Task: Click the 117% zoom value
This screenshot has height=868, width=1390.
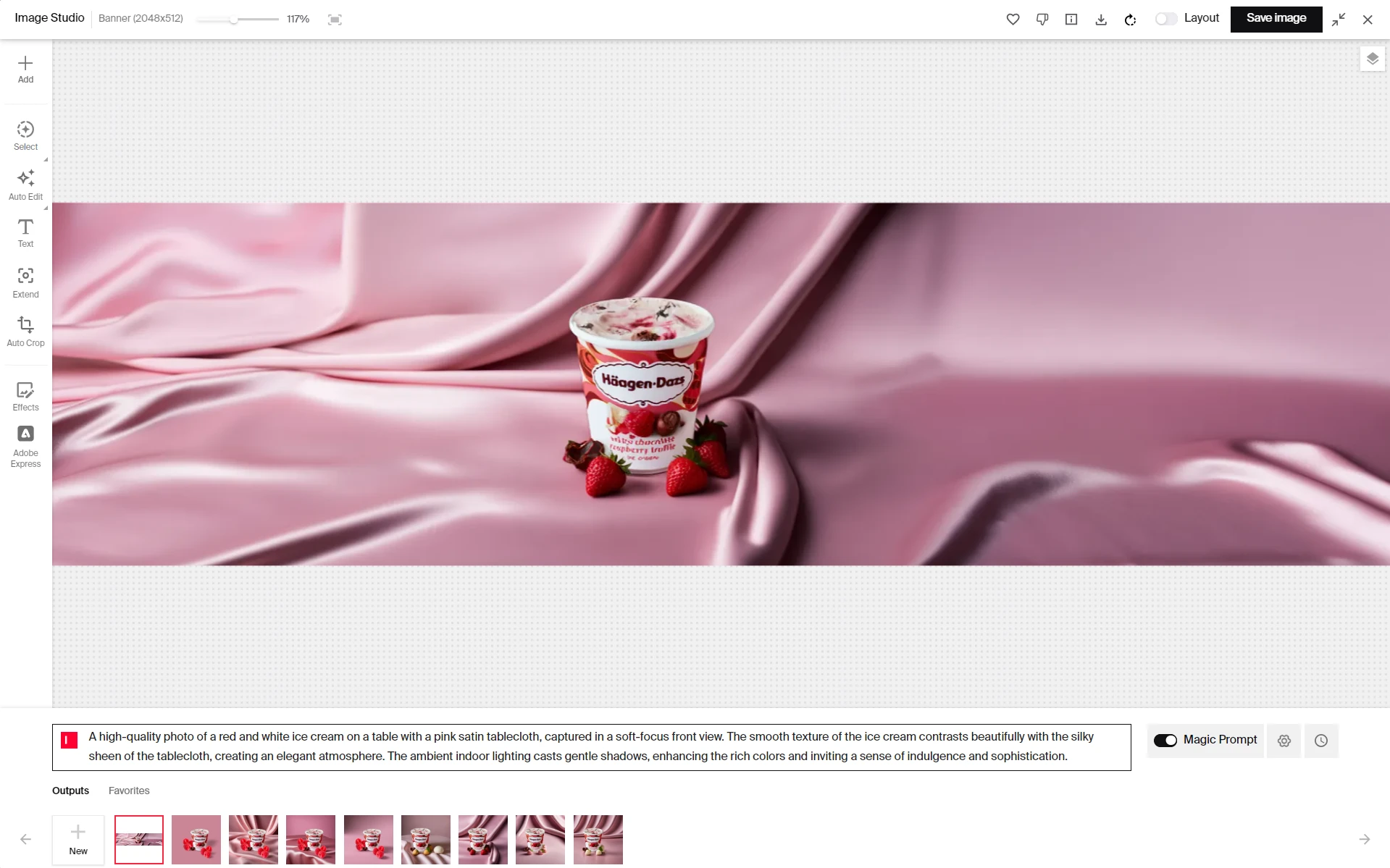Action: click(298, 19)
